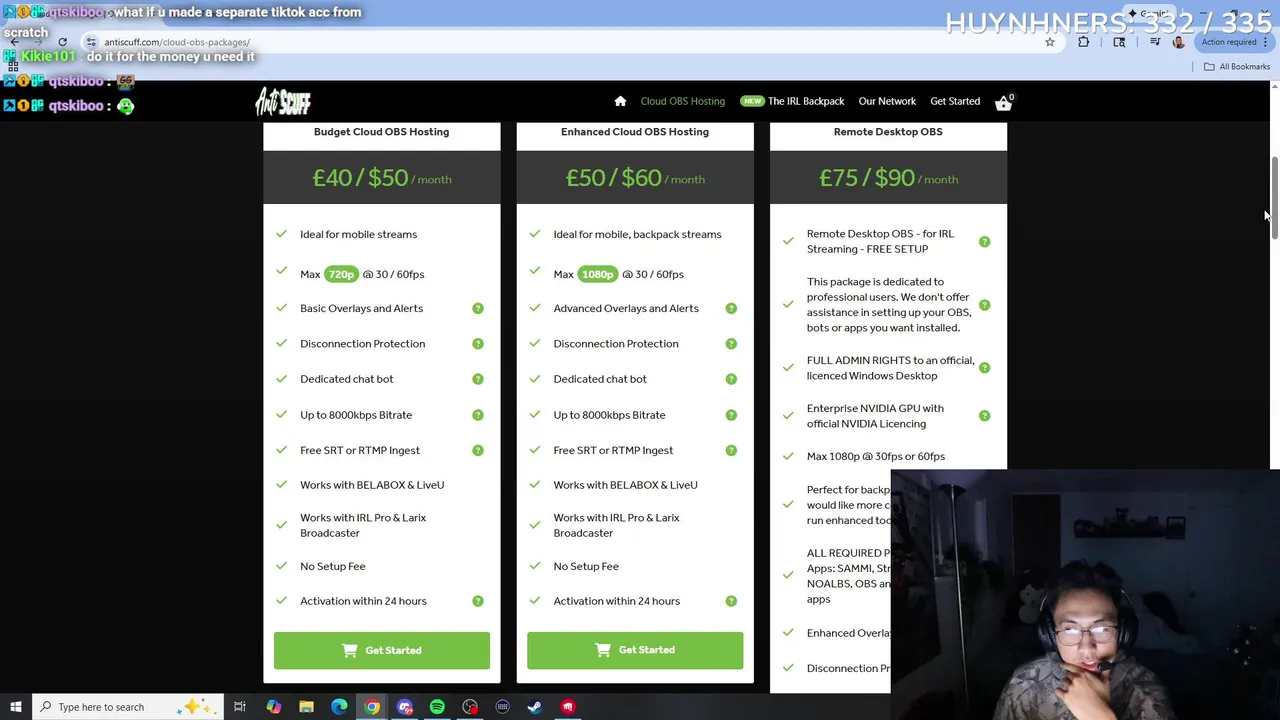Show help for Enhanced Disconnection Protection
The image size is (1280, 720).
tap(731, 344)
